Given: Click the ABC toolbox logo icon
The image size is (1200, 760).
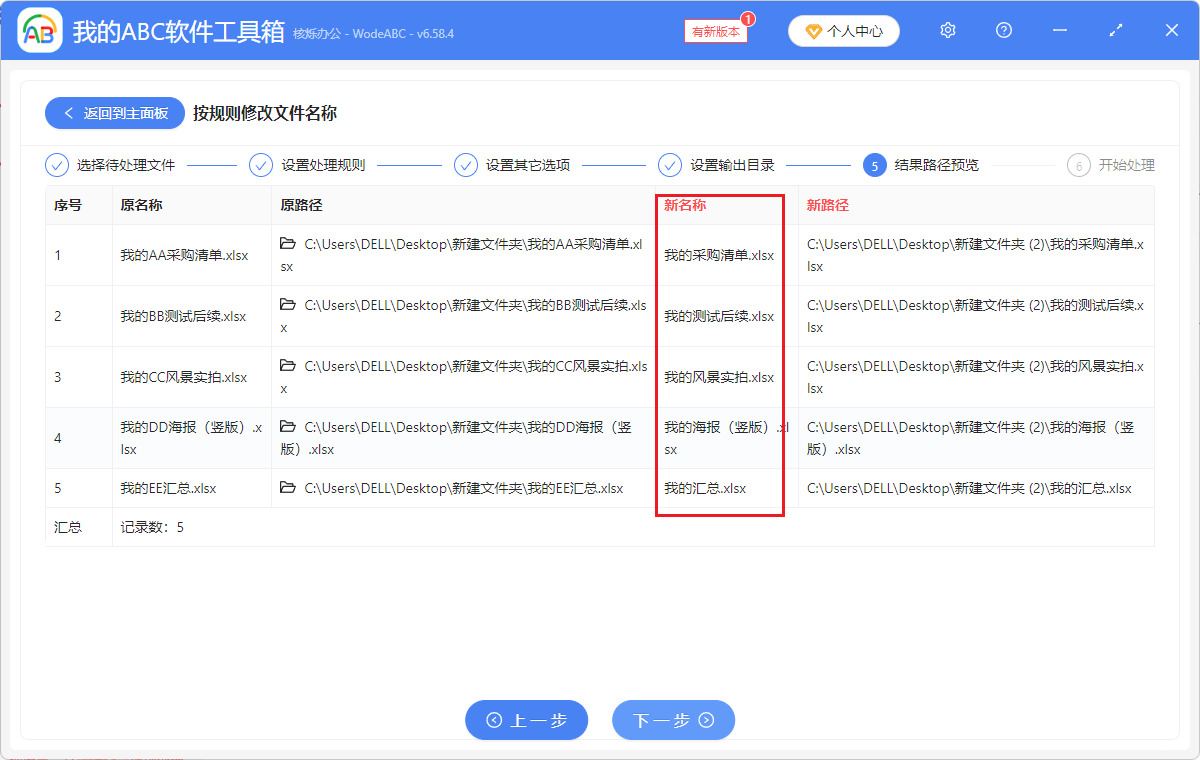Looking at the screenshot, I should (x=38, y=30).
